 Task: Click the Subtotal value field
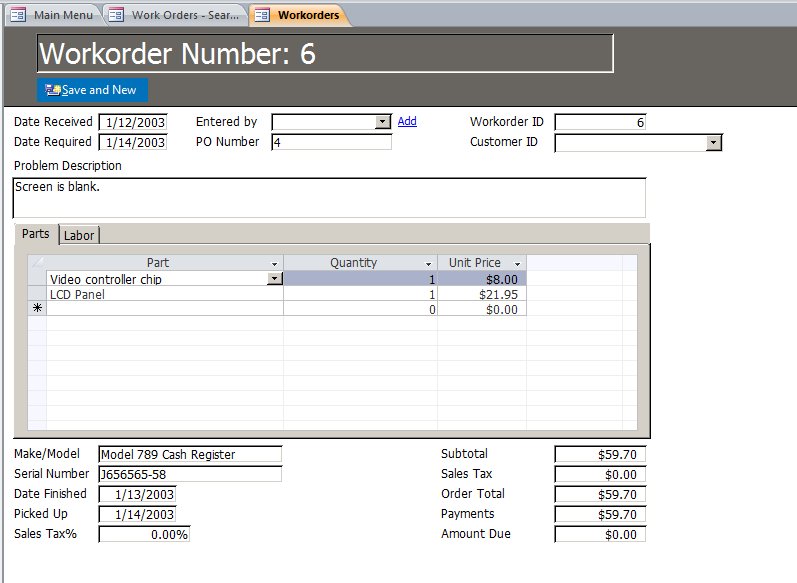tap(600, 454)
